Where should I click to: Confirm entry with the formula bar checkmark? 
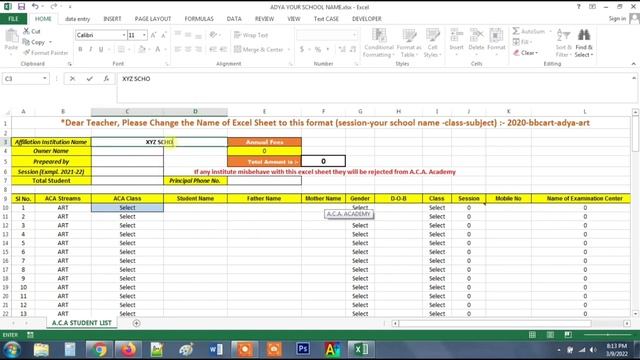point(89,78)
